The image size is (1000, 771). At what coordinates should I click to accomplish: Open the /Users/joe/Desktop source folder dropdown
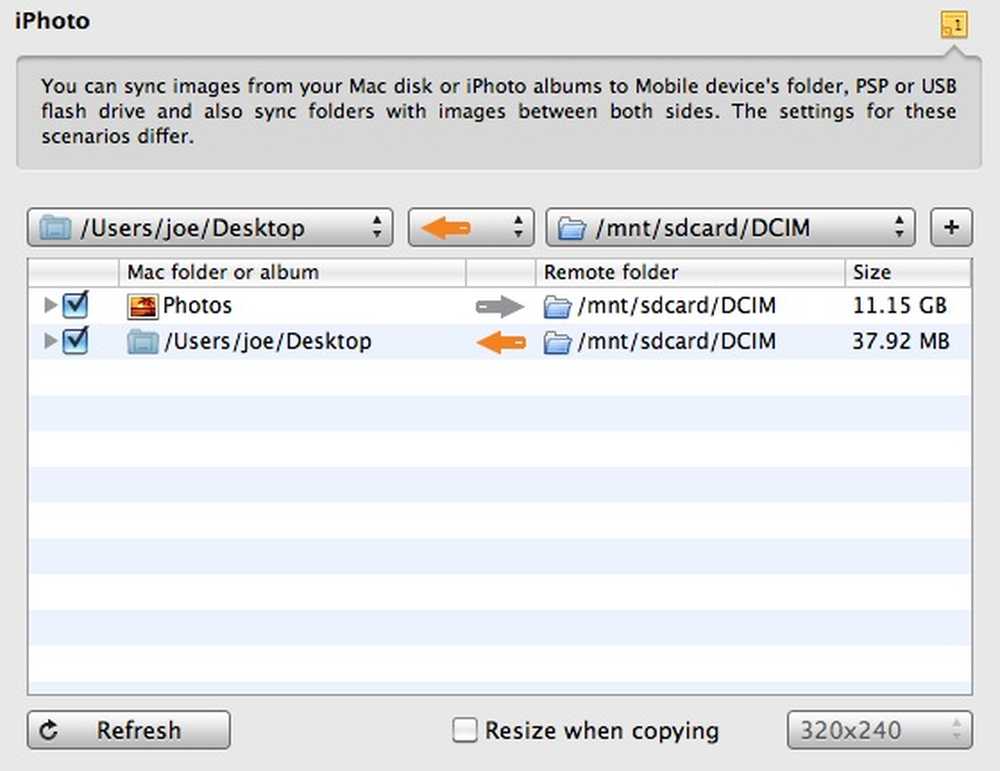coord(210,228)
